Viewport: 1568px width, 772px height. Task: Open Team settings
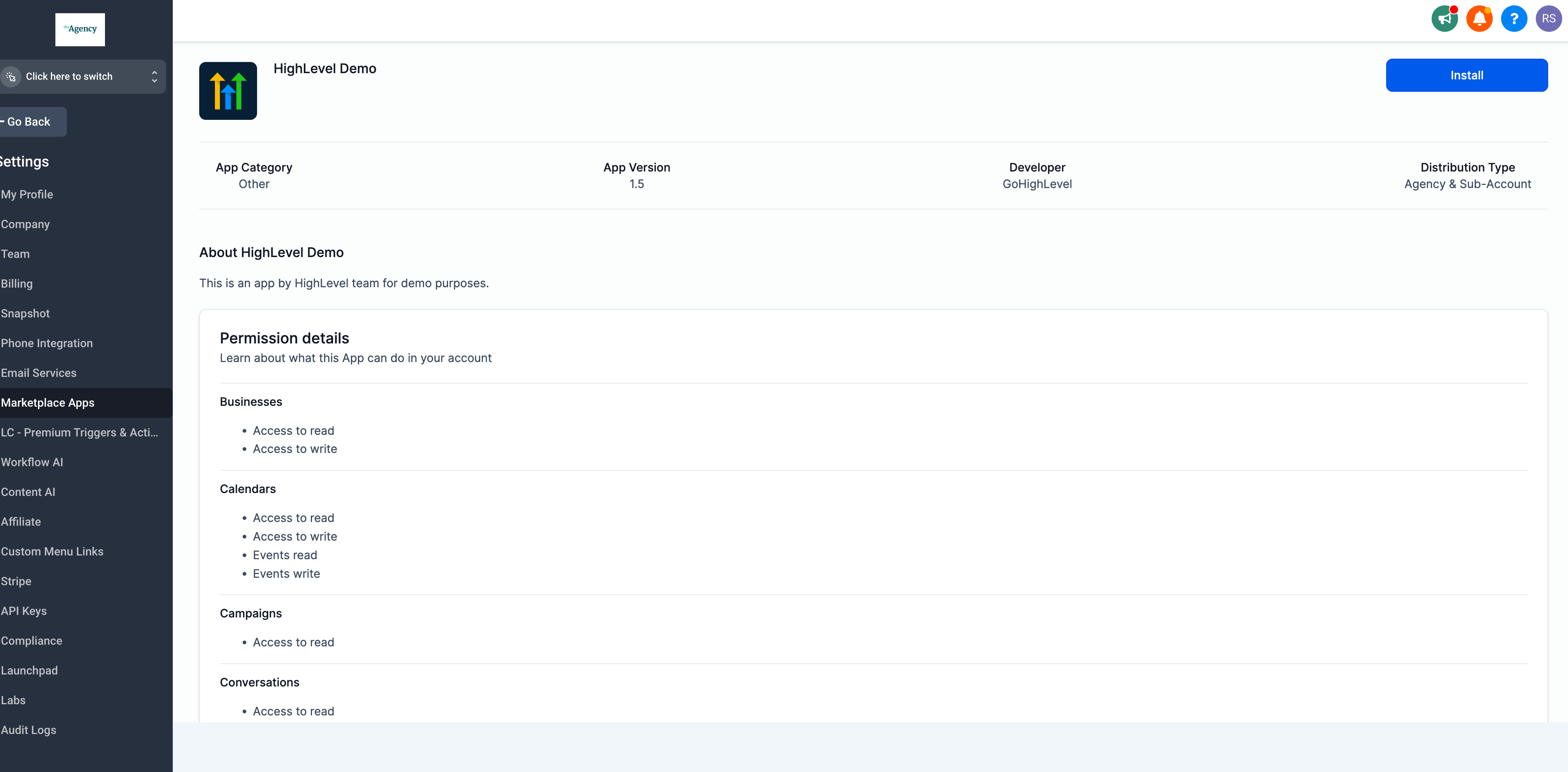click(14, 254)
